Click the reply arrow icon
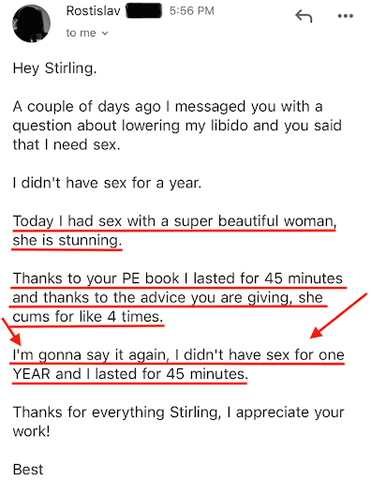Viewport: 371px width, 480px height. pyautogui.click(x=304, y=16)
